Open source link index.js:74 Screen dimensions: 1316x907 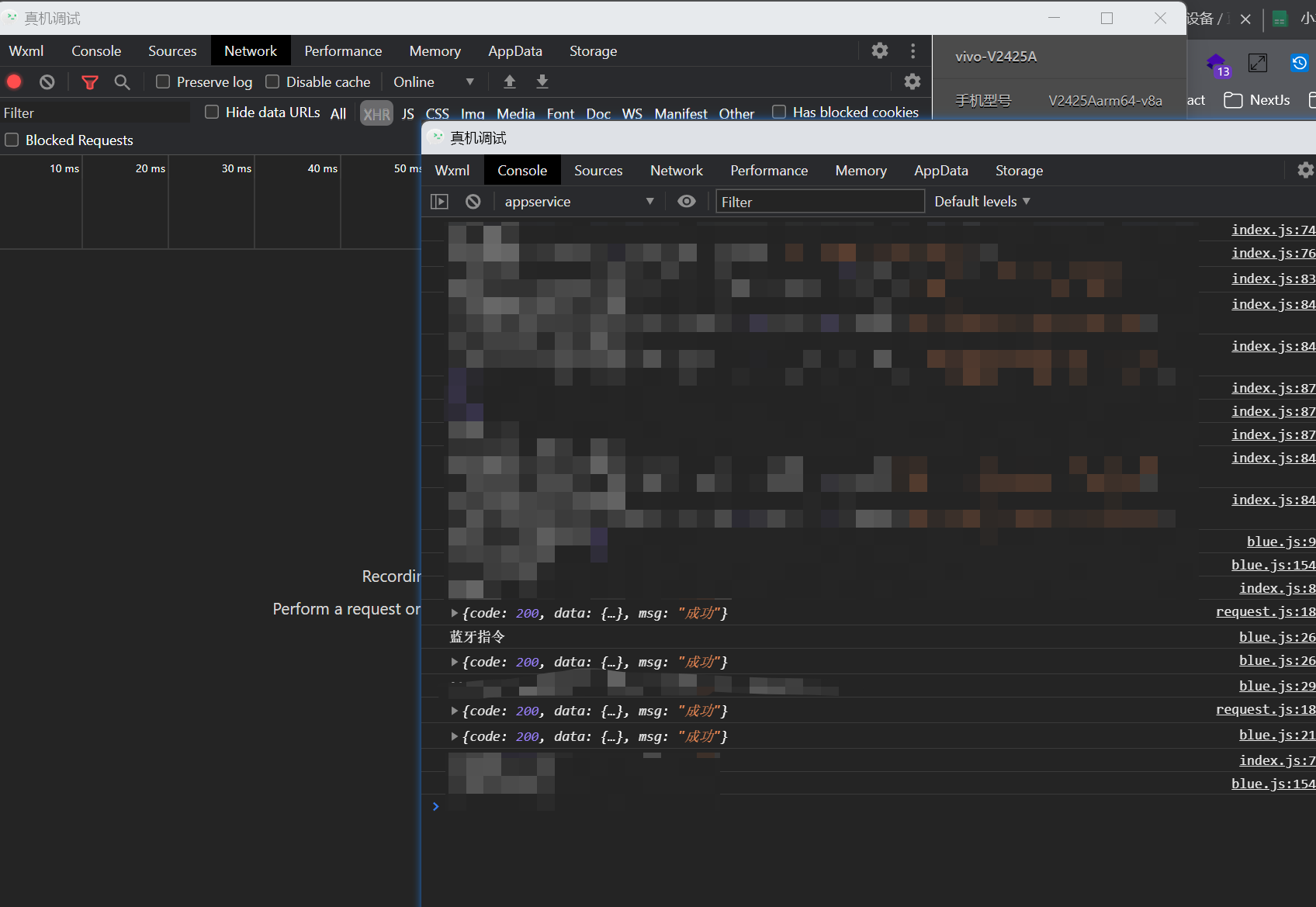[1273, 230]
